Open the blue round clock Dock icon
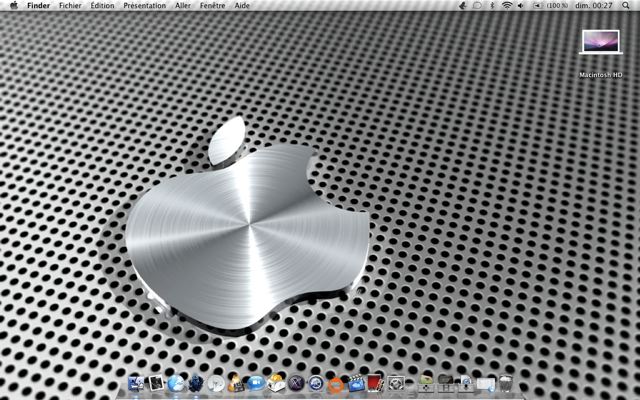This screenshot has width=640, height=400. coord(316,384)
